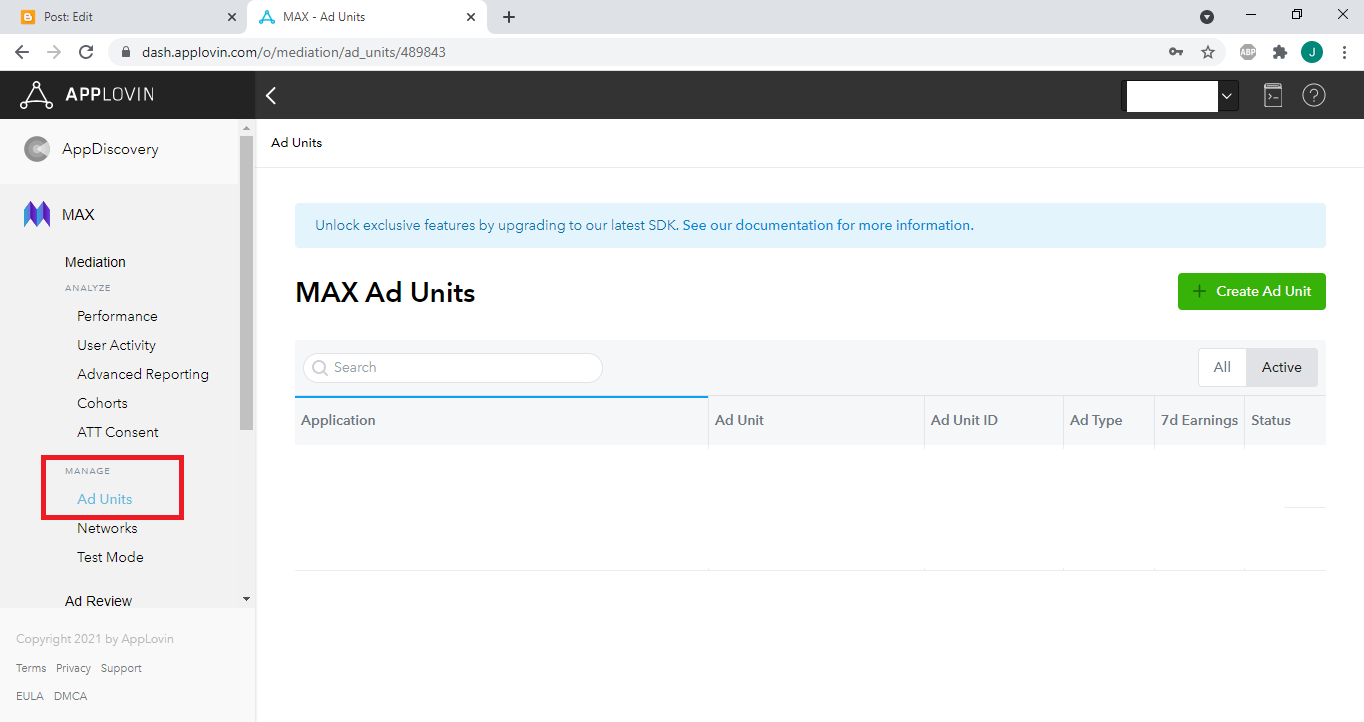
Task: Open the account selector dropdown in header
Action: (x=1180, y=96)
